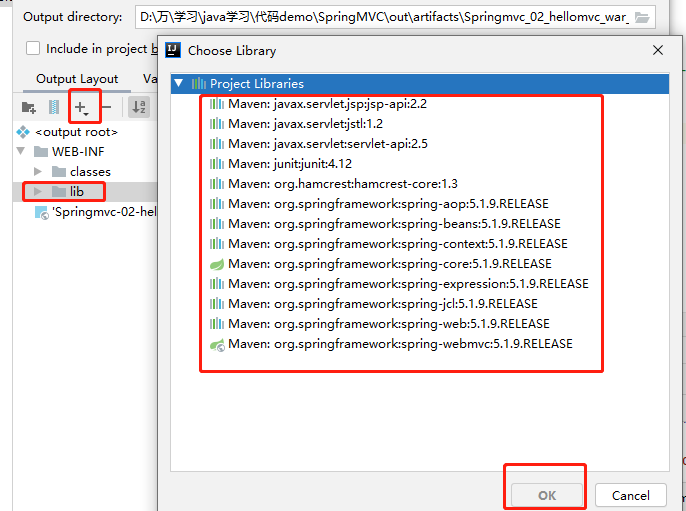Switch to the Output Layout tab
The width and height of the screenshot is (686, 511).
77,79
